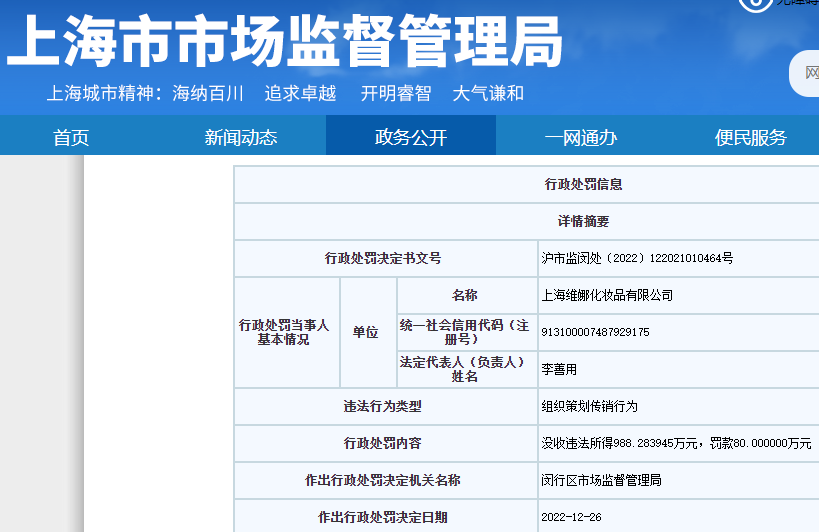Click the 行政处罚决定书文号 row label
Viewport: 819px width, 532px height.
tap(383, 258)
